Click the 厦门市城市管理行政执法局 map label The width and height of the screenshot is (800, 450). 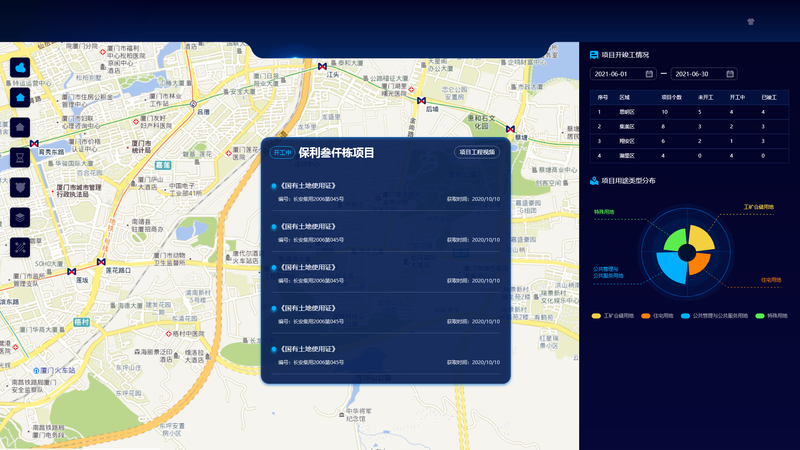tap(79, 191)
